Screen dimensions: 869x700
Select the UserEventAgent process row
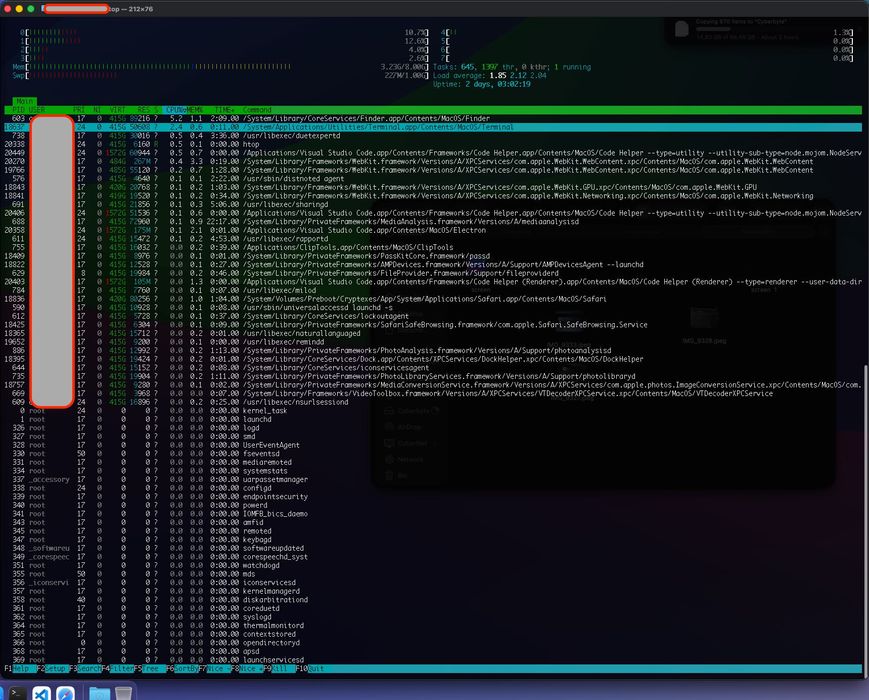433,445
